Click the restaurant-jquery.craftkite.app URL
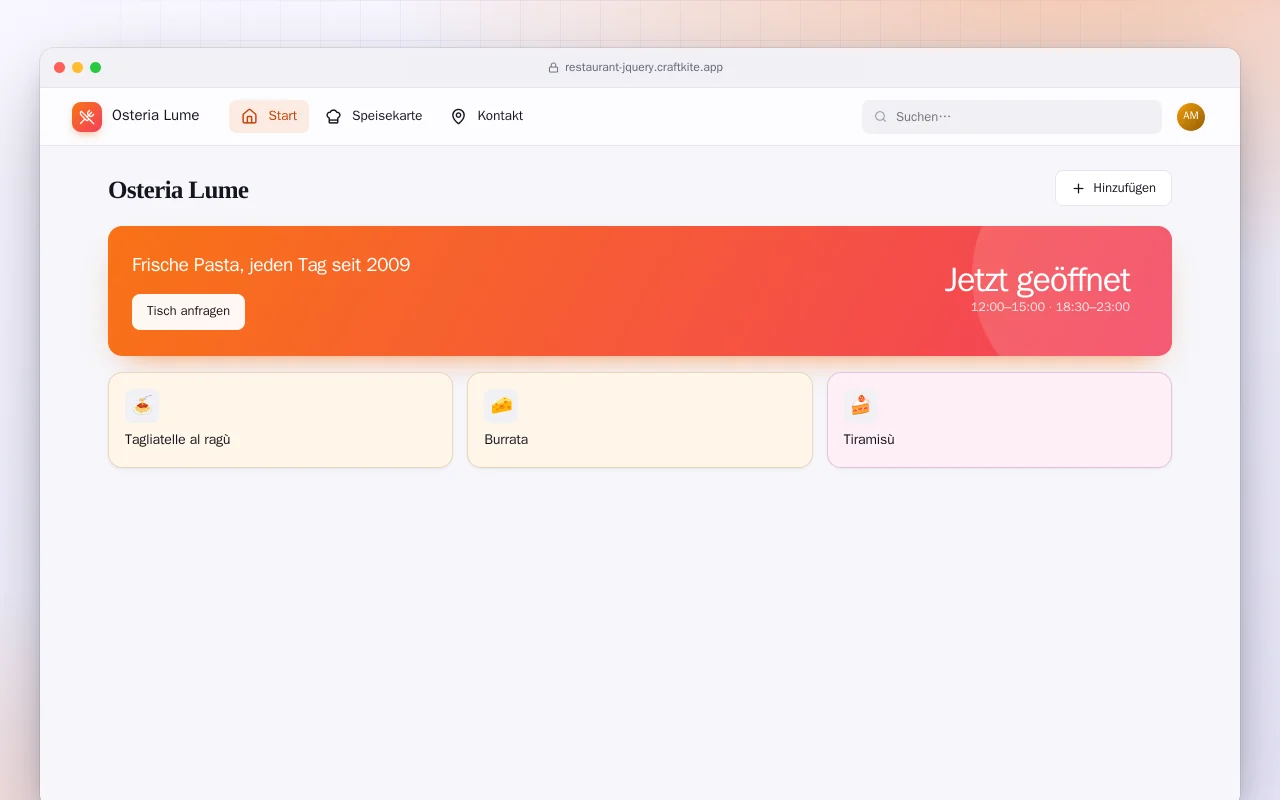1280x800 pixels. click(x=644, y=68)
